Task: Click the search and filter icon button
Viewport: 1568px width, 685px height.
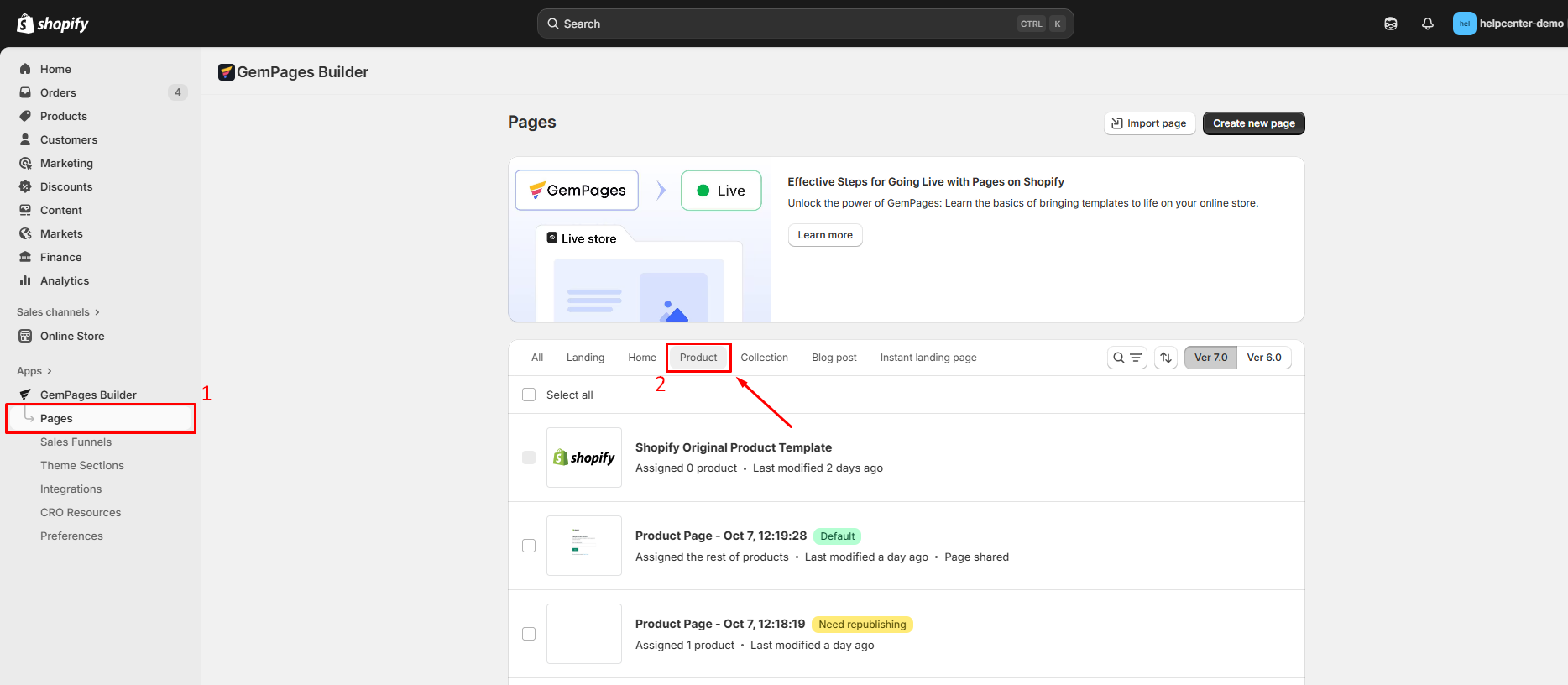Action: coord(1126,358)
